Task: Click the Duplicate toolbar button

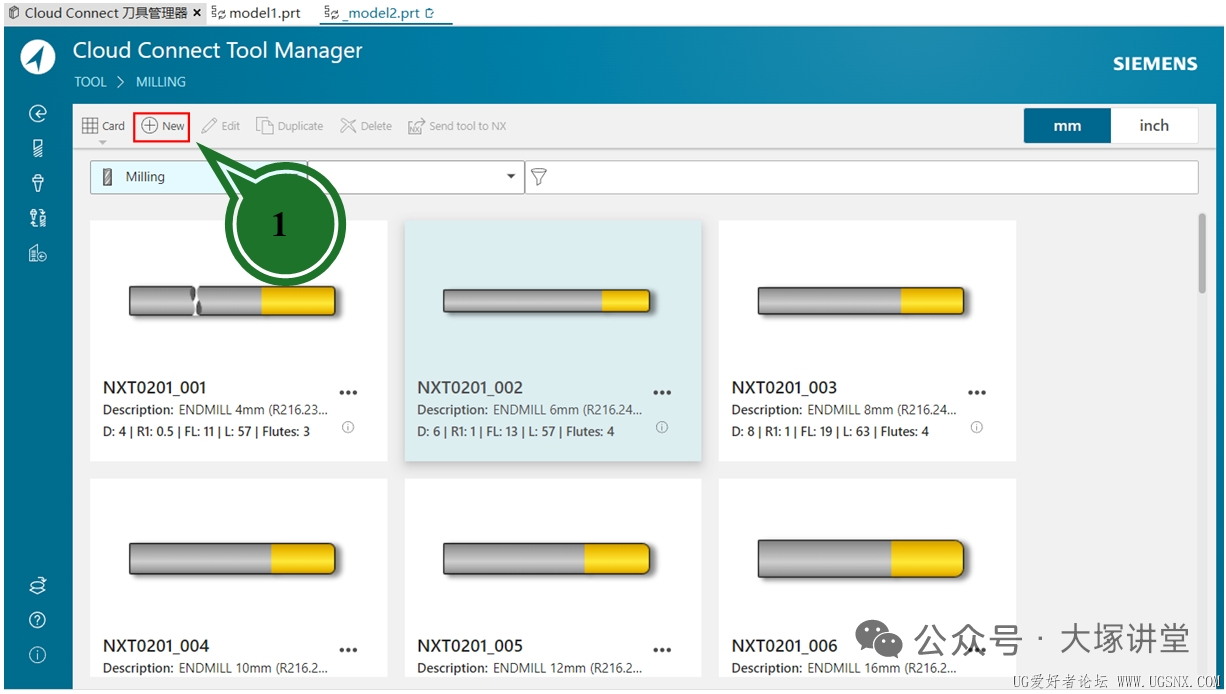Action: [x=290, y=126]
